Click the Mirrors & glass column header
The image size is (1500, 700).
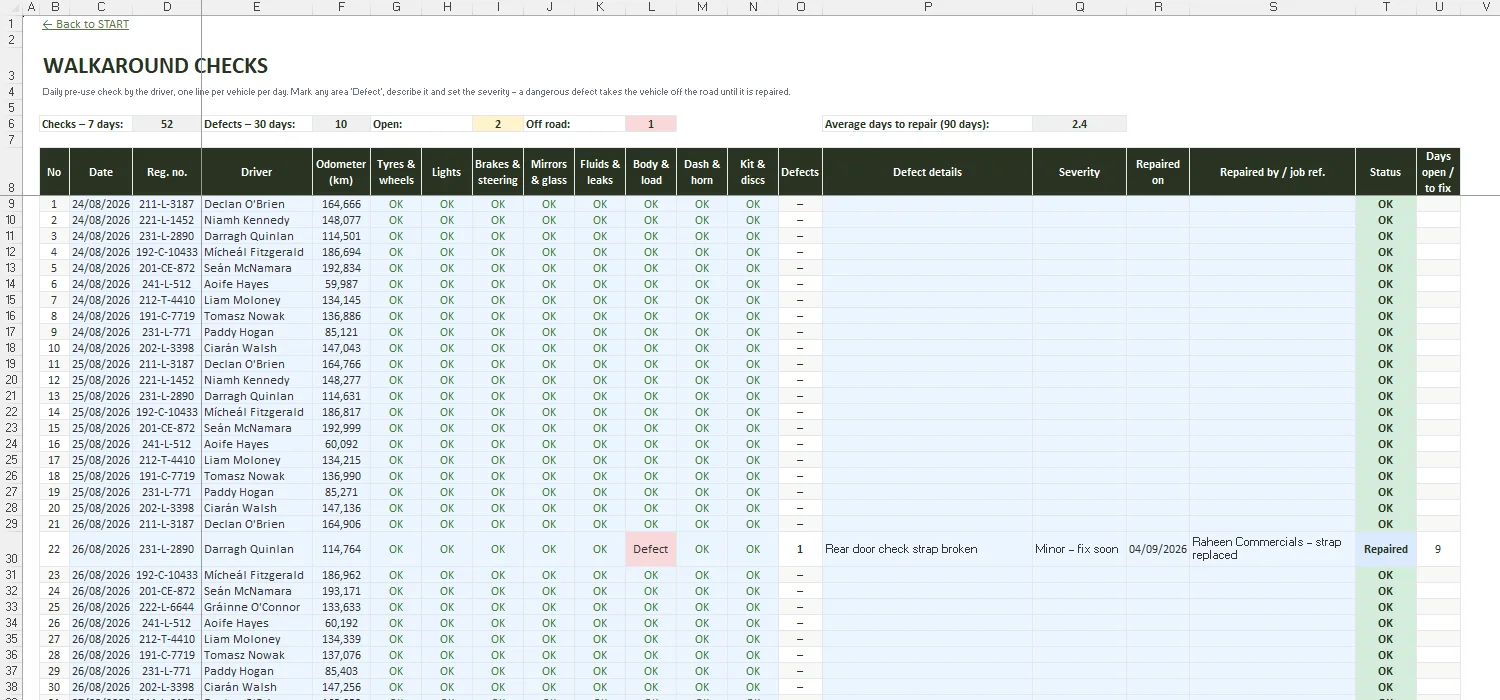click(549, 172)
